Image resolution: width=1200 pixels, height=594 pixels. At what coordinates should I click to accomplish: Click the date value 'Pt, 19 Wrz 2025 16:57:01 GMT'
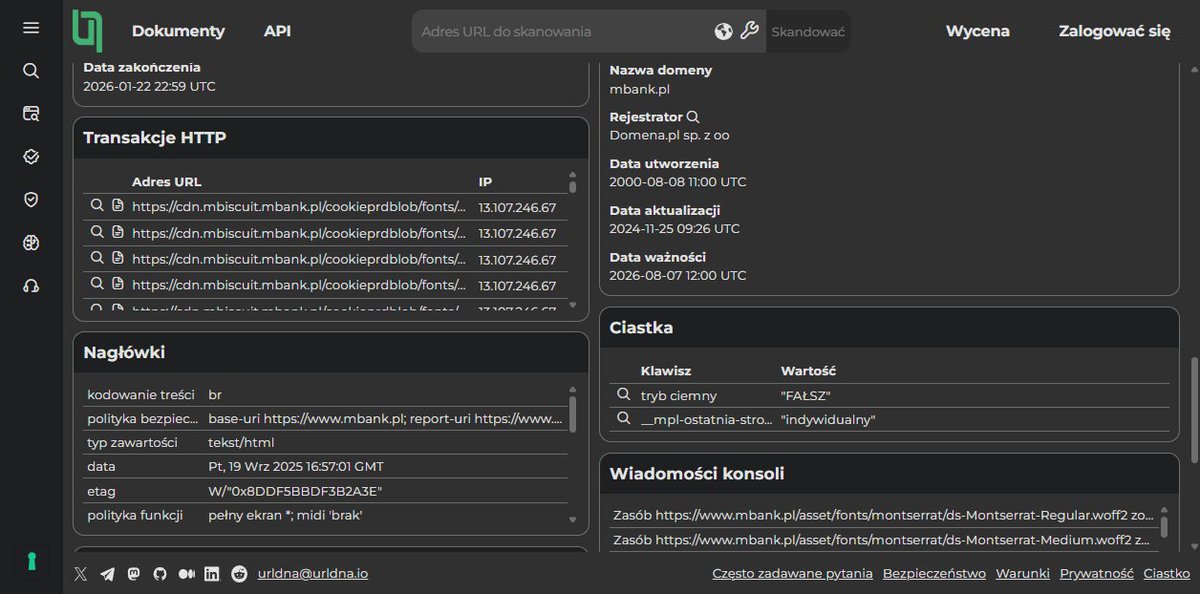pyautogui.click(x=296, y=467)
